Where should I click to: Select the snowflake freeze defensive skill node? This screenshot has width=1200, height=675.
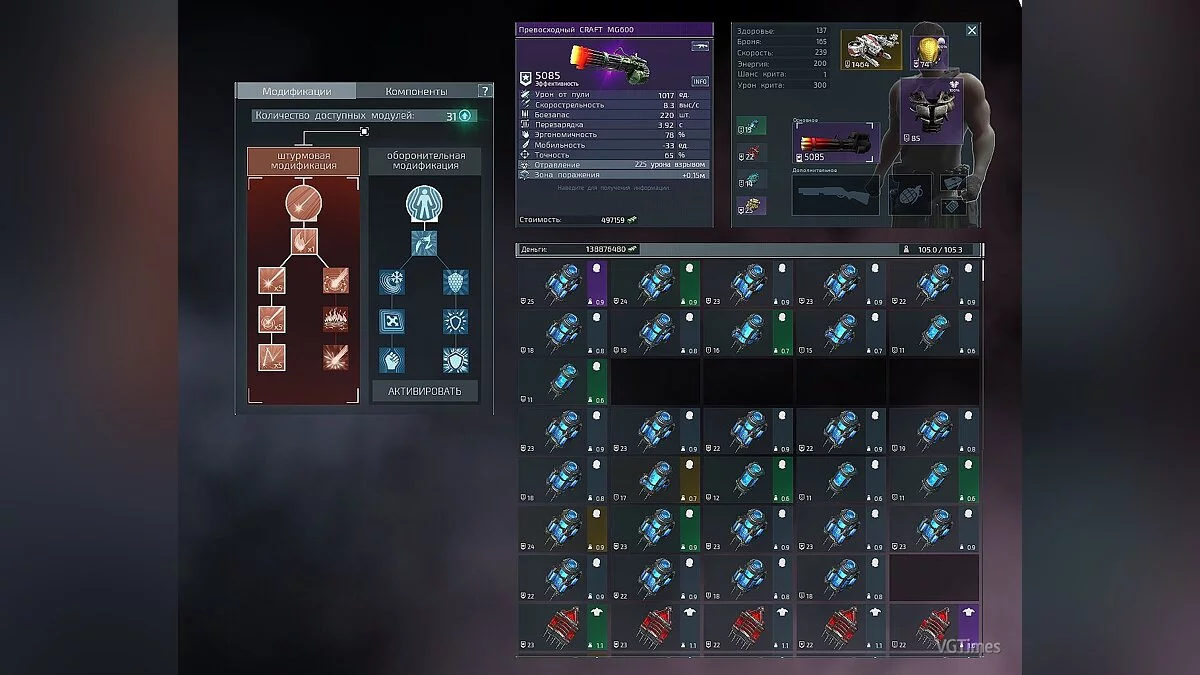[391, 281]
